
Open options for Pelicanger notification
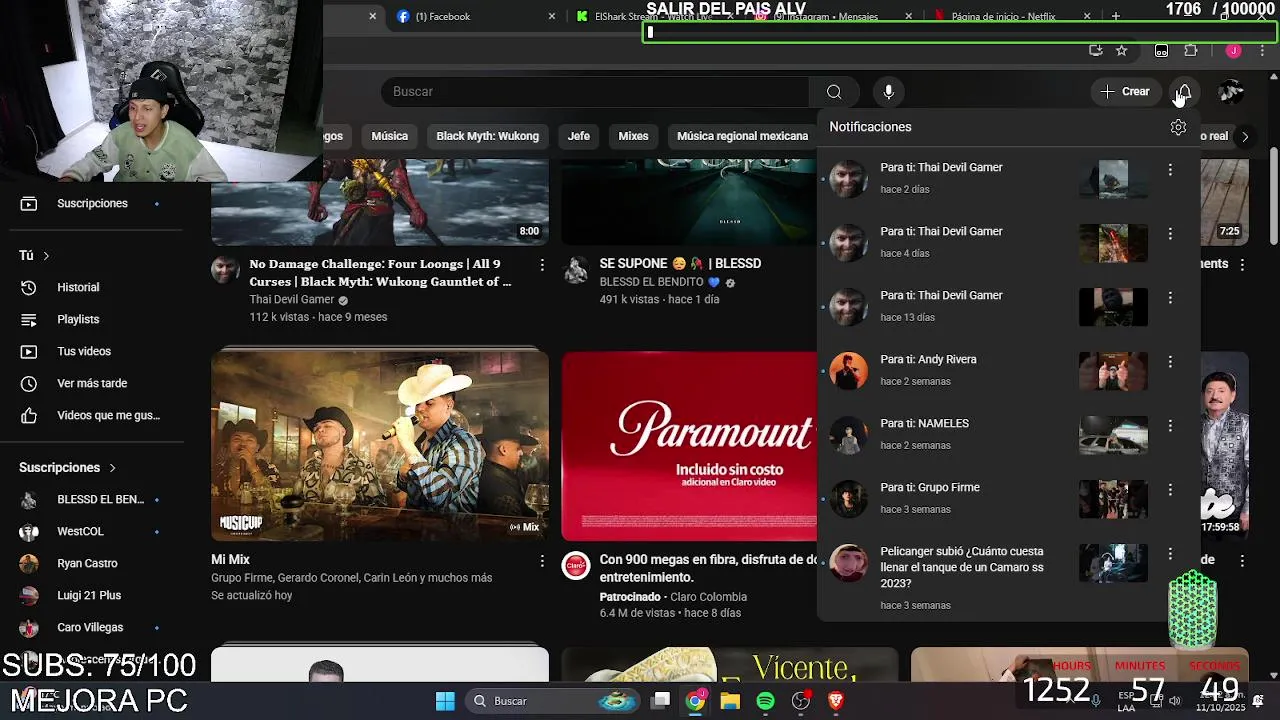pyautogui.click(x=1170, y=554)
